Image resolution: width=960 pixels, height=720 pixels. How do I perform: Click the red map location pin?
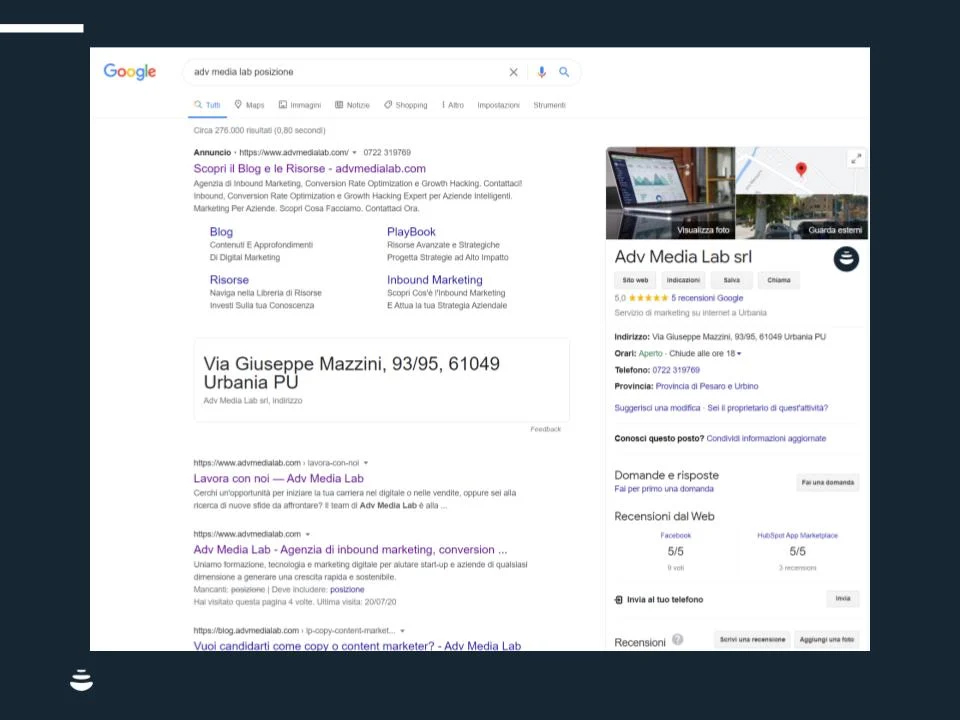(801, 169)
